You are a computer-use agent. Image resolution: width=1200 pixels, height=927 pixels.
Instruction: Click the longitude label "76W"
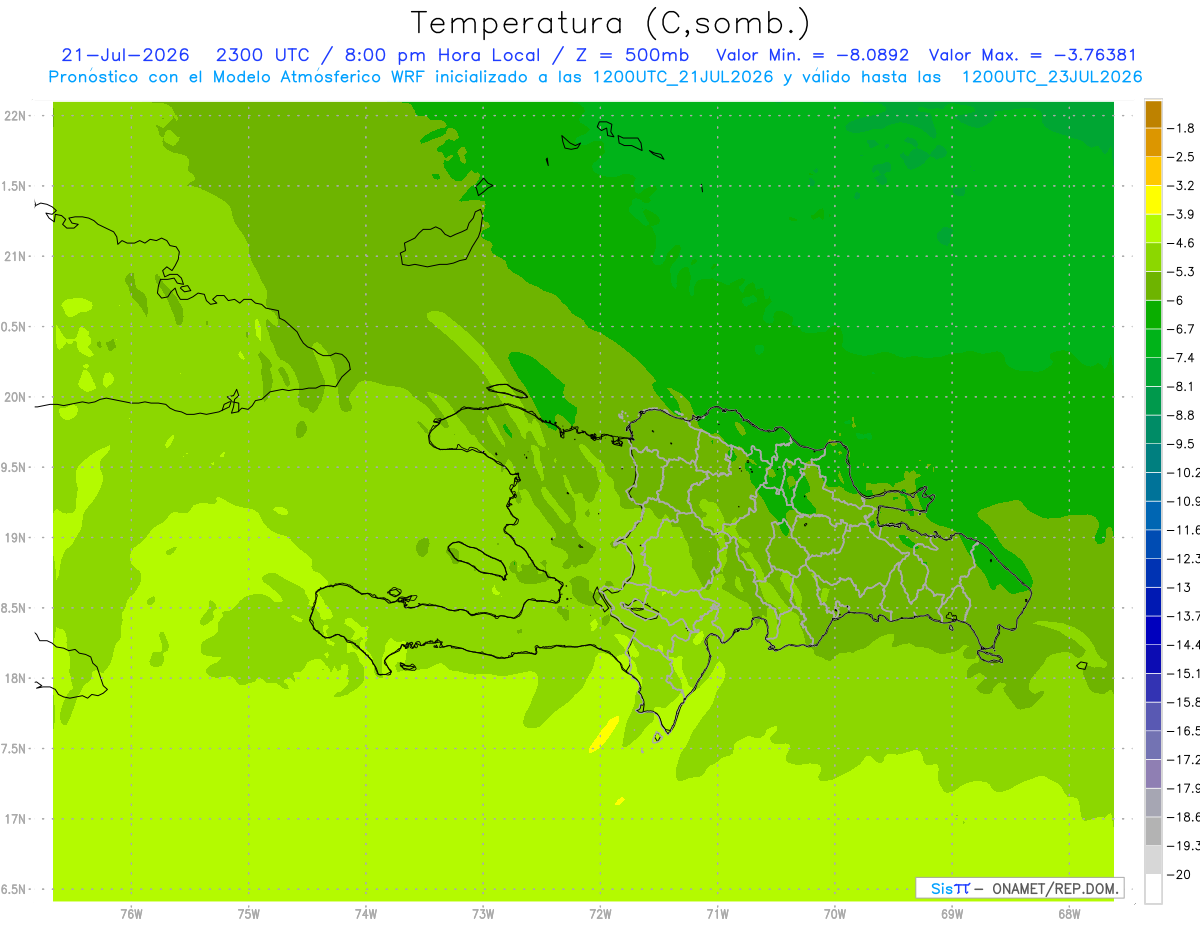coord(131,913)
